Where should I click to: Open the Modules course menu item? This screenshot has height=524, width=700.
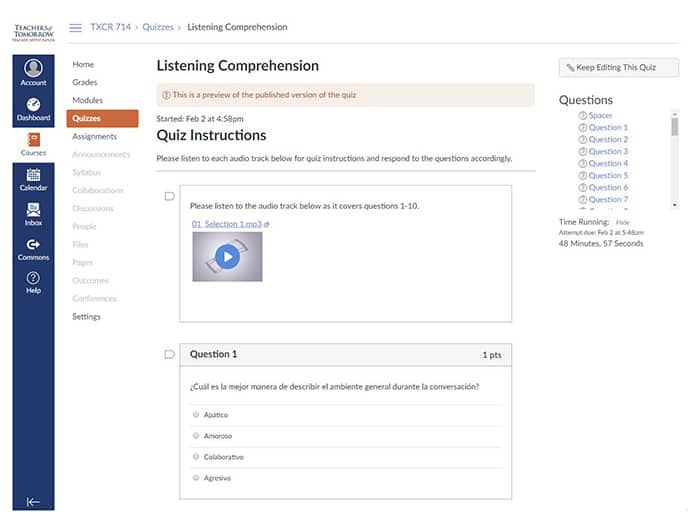(x=87, y=100)
